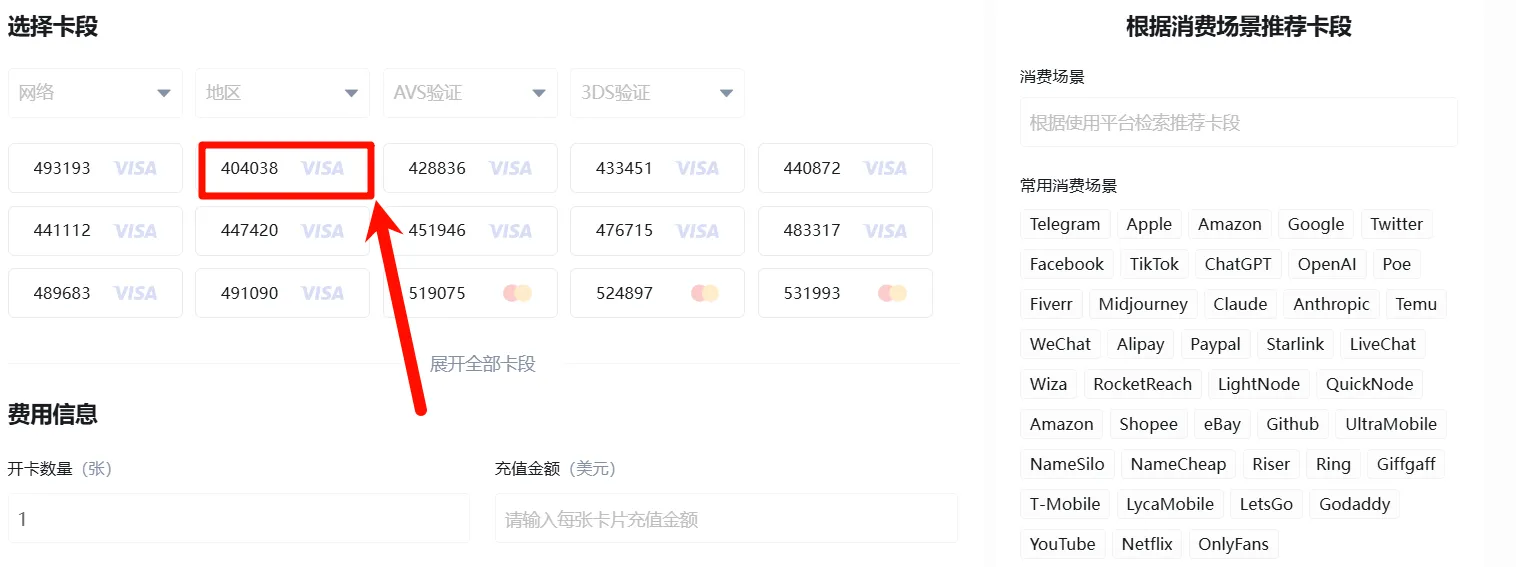Image resolution: width=1516 pixels, height=567 pixels.
Task: Pick the 531993 Mastercard segment
Action: (845, 293)
